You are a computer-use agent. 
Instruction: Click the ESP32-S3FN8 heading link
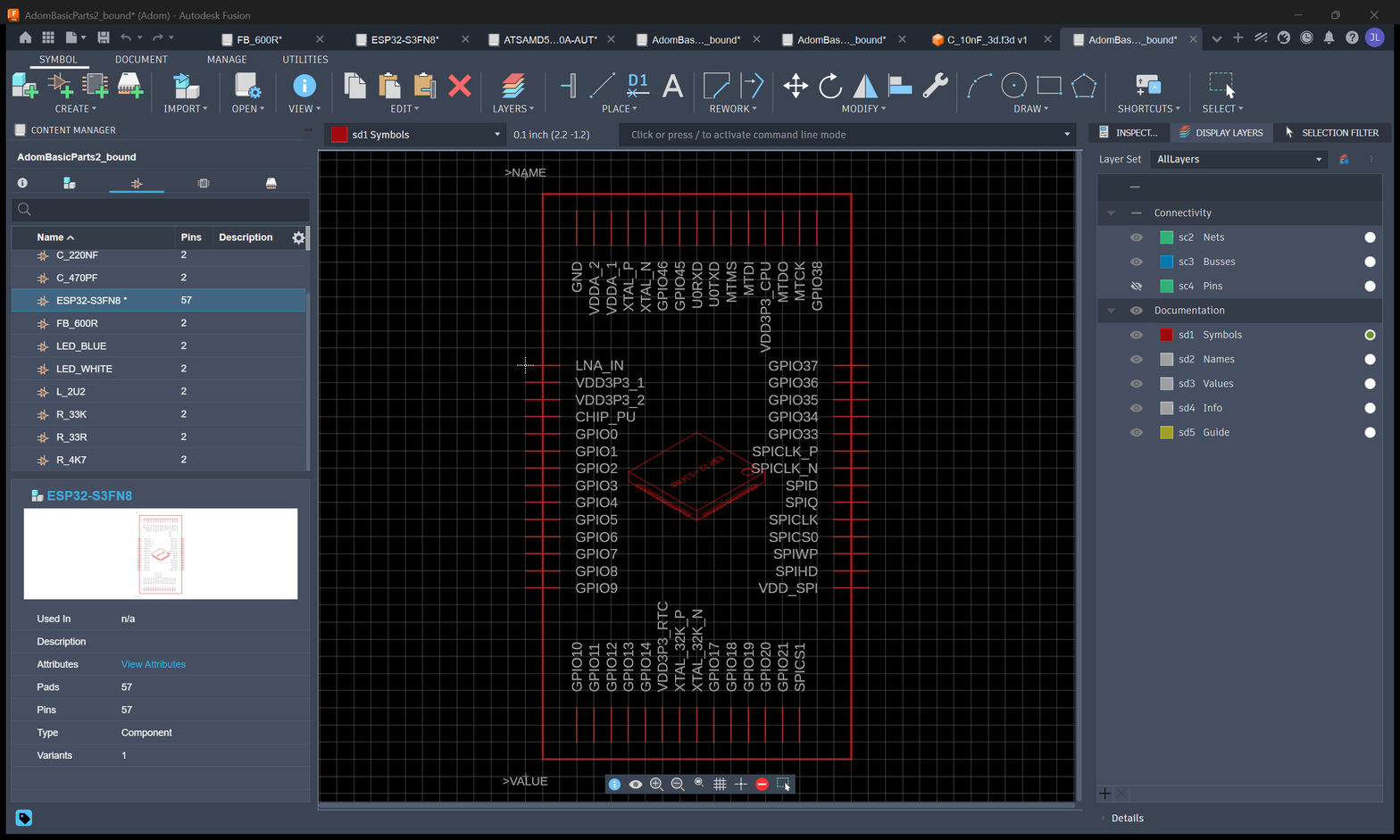point(89,495)
